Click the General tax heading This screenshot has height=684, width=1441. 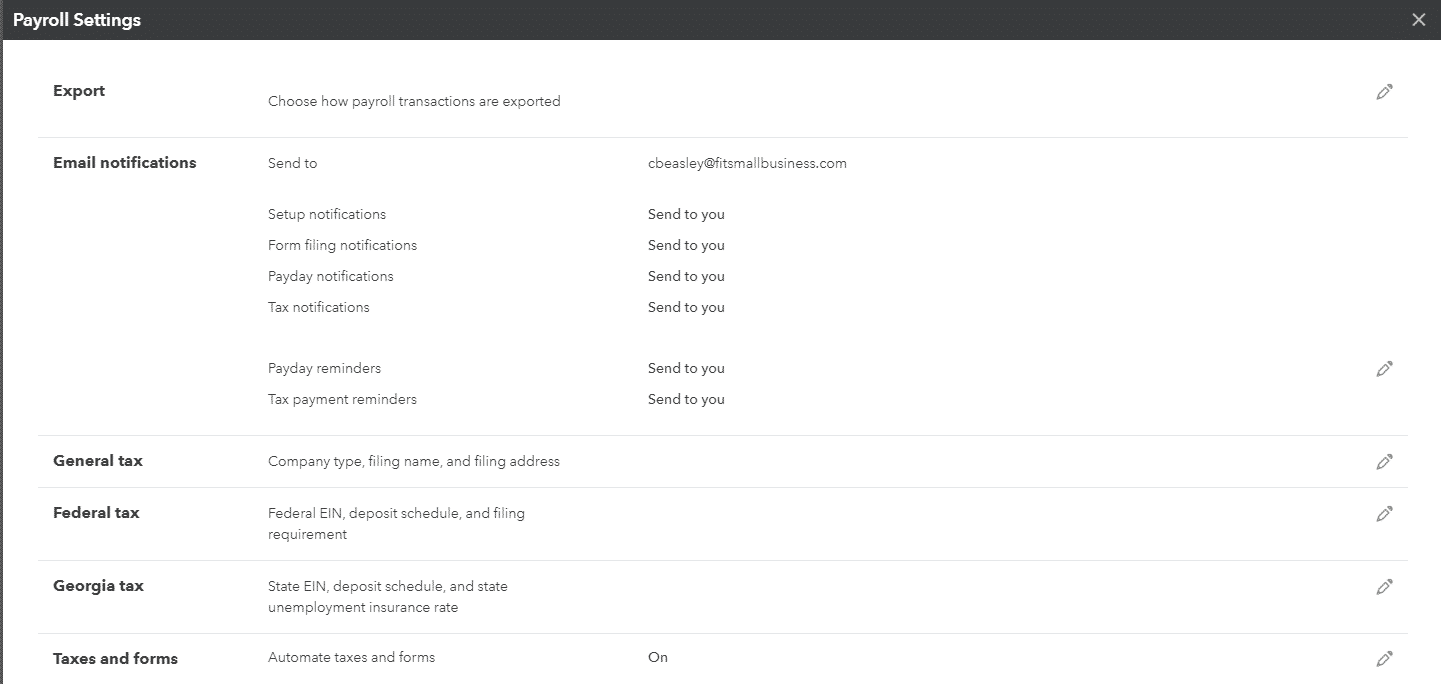tap(98, 461)
